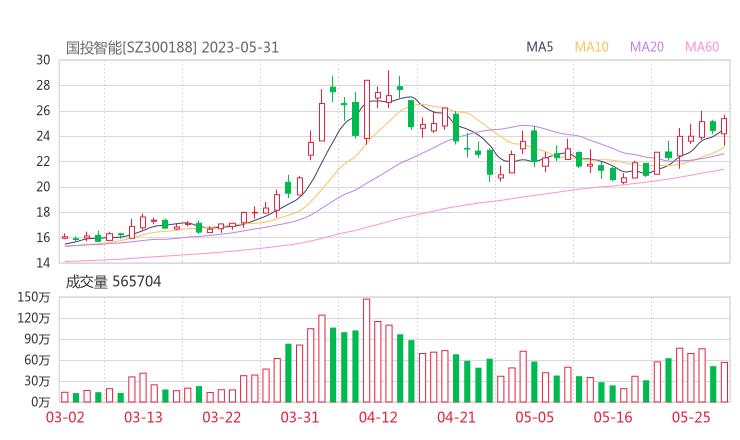Image resolution: width=740 pixels, height=440 pixels.
Task: Click the 05-16 date axis label
Action: coord(613,417)
